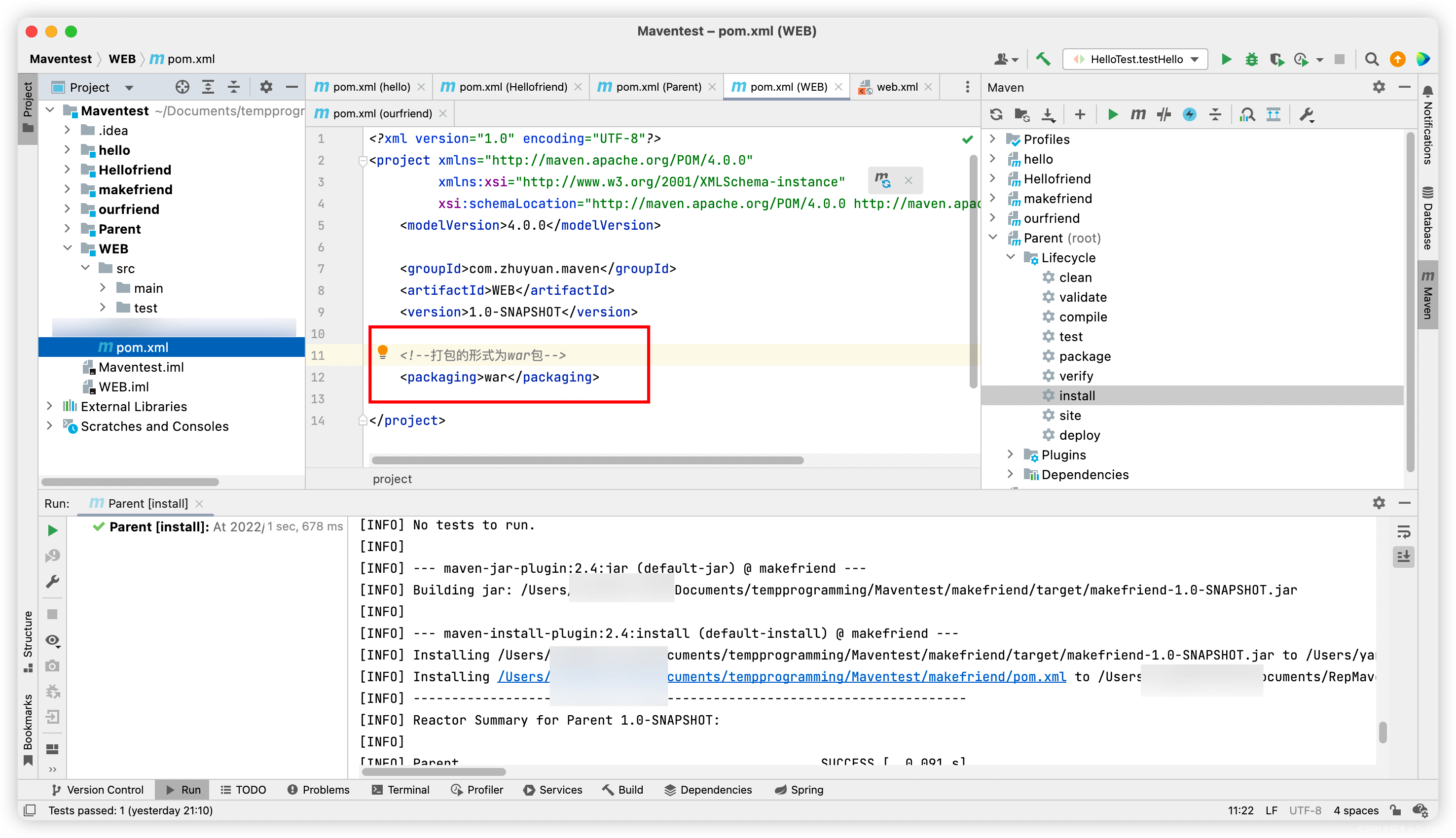The image size is (1456, 838).
Task: Click the UTF-8 encoding in status bar
Action: pos(1305,810)
